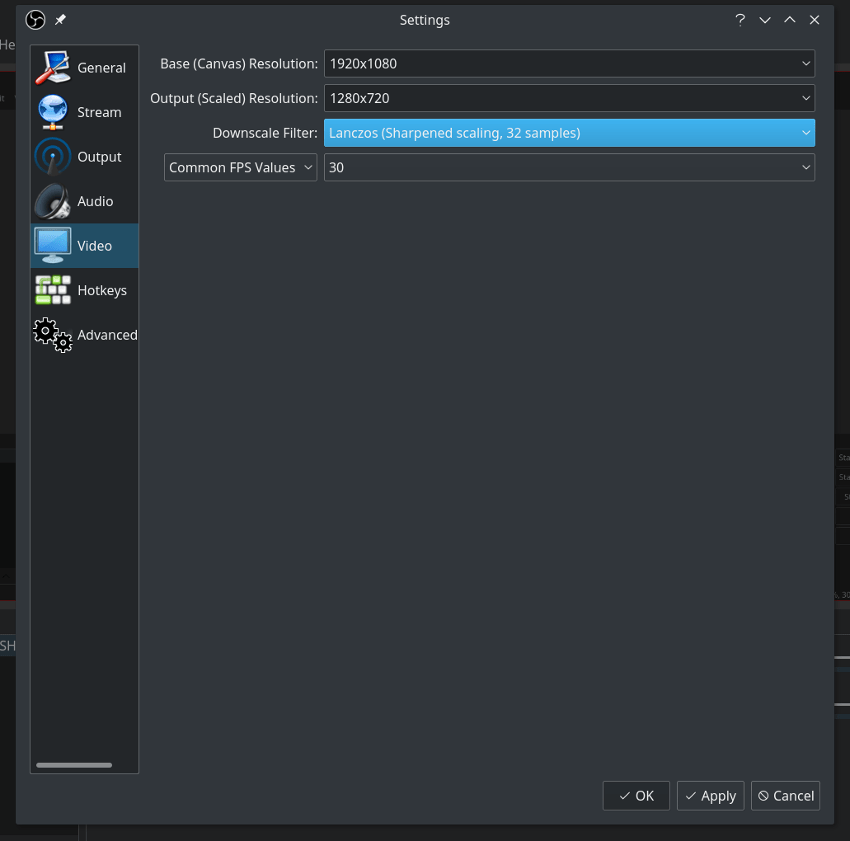The height and width of the screenshot is (841, 850).
Task: Expand the Common FPS Values selector
Action: (x=240, y=167)
